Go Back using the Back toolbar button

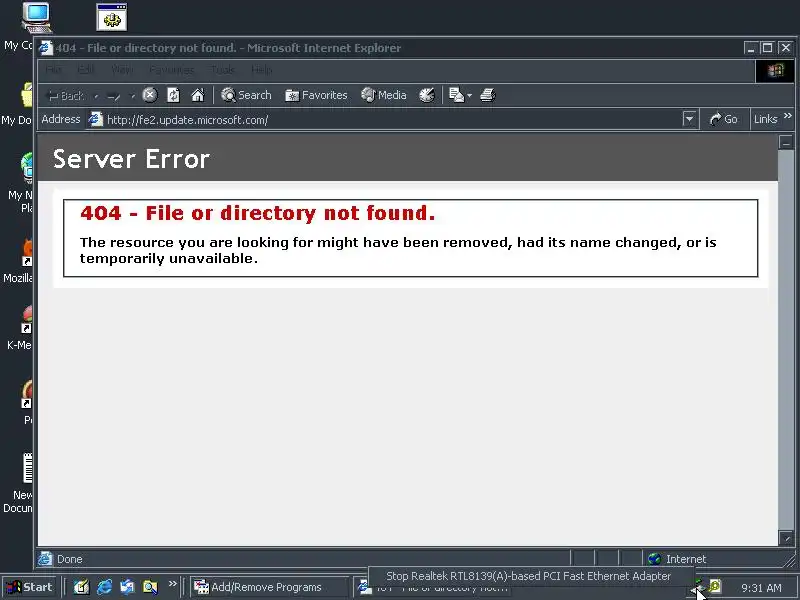coord(65,95)
